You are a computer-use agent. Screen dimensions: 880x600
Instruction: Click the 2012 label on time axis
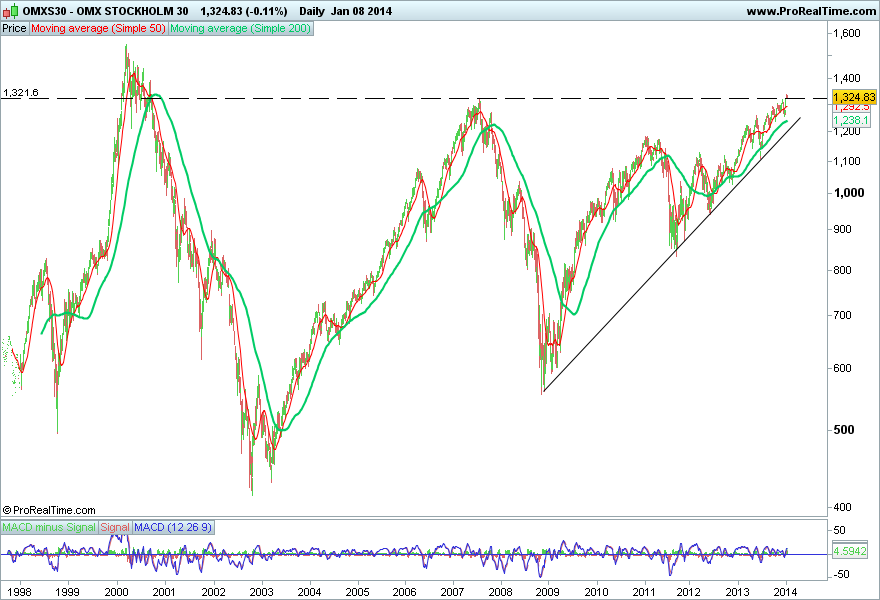click(689, 592)
